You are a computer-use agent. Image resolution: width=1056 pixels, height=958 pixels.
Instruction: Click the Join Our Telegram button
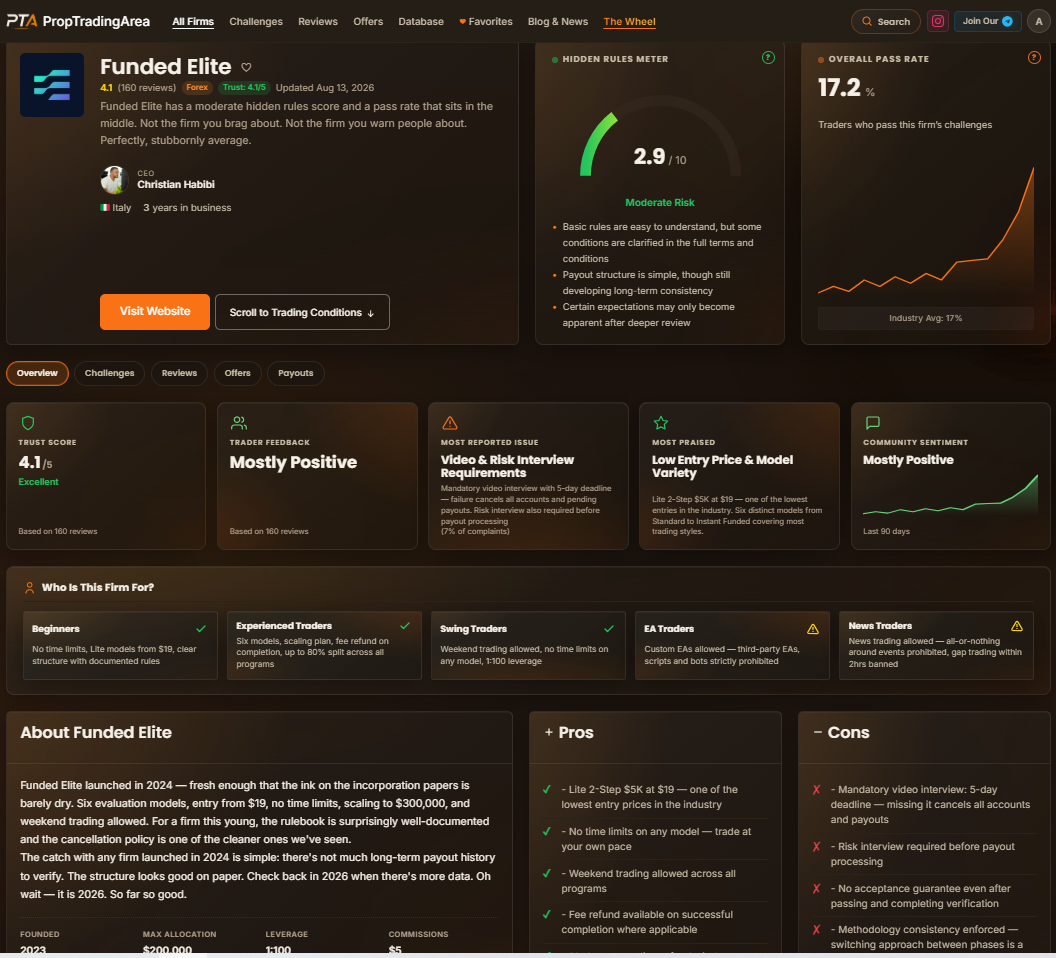(x=987, y=22)
